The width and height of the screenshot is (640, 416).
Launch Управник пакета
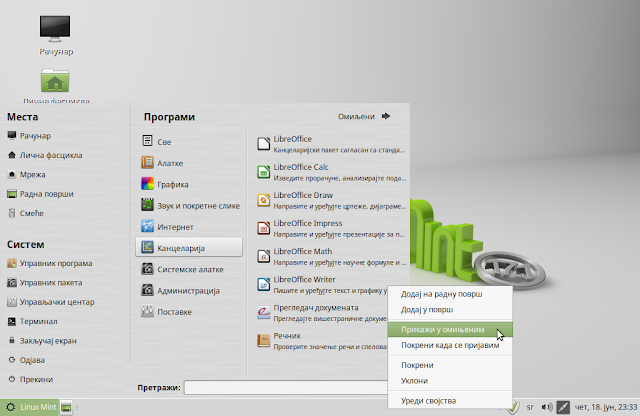click(x=45, y=283)
